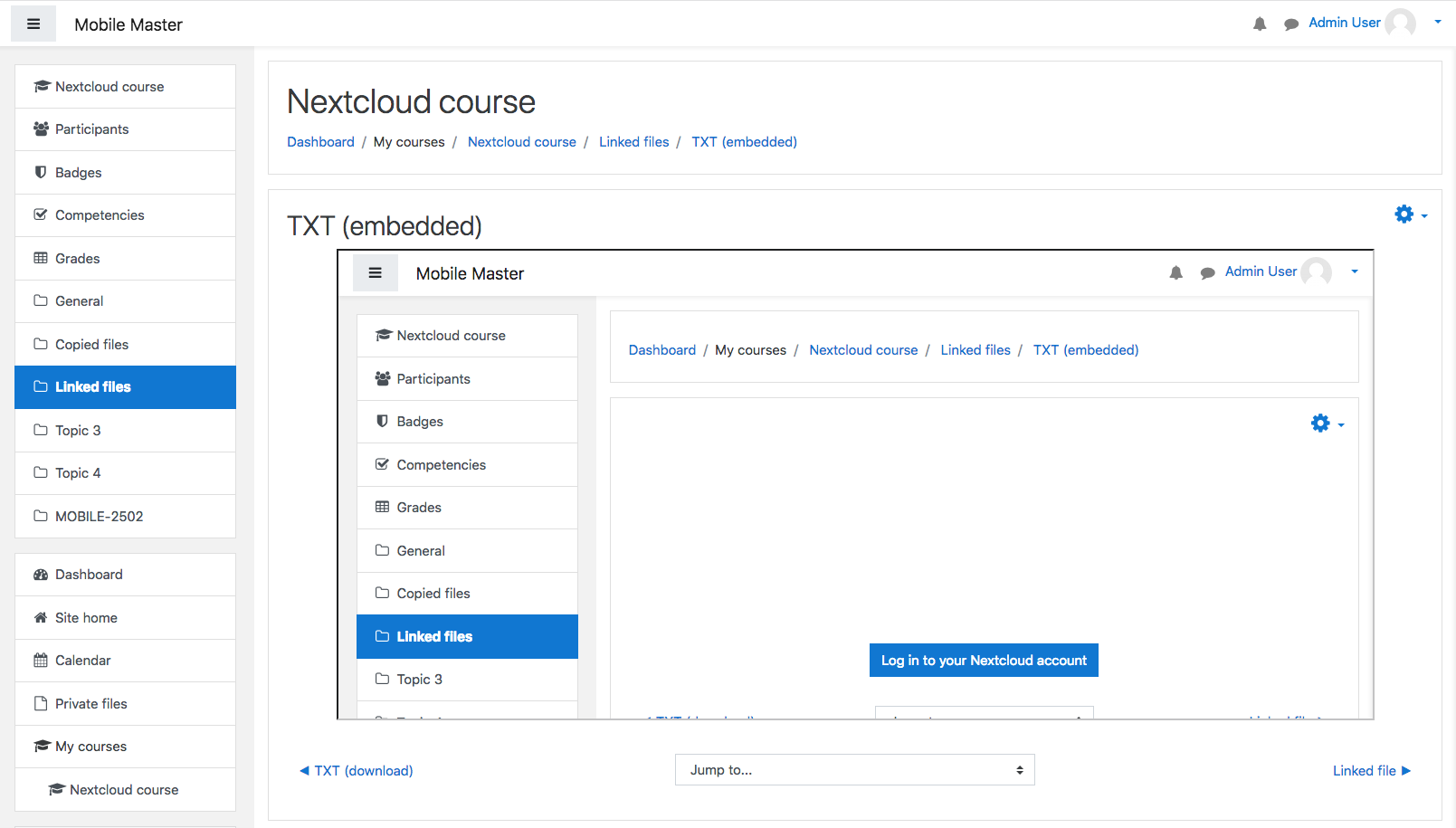Click Mobile Master title in embedded frame
Screen dimensions: 1456x828
click(x=470, y=273)
